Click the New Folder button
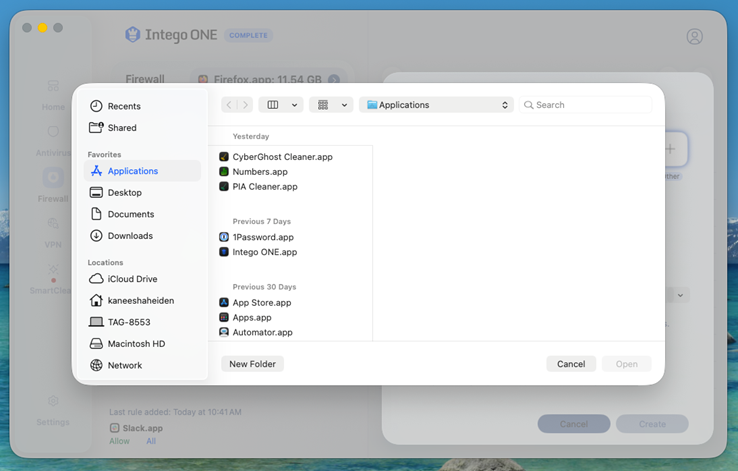Viewport: 738px width, 471px height. [x=252, y=364]
